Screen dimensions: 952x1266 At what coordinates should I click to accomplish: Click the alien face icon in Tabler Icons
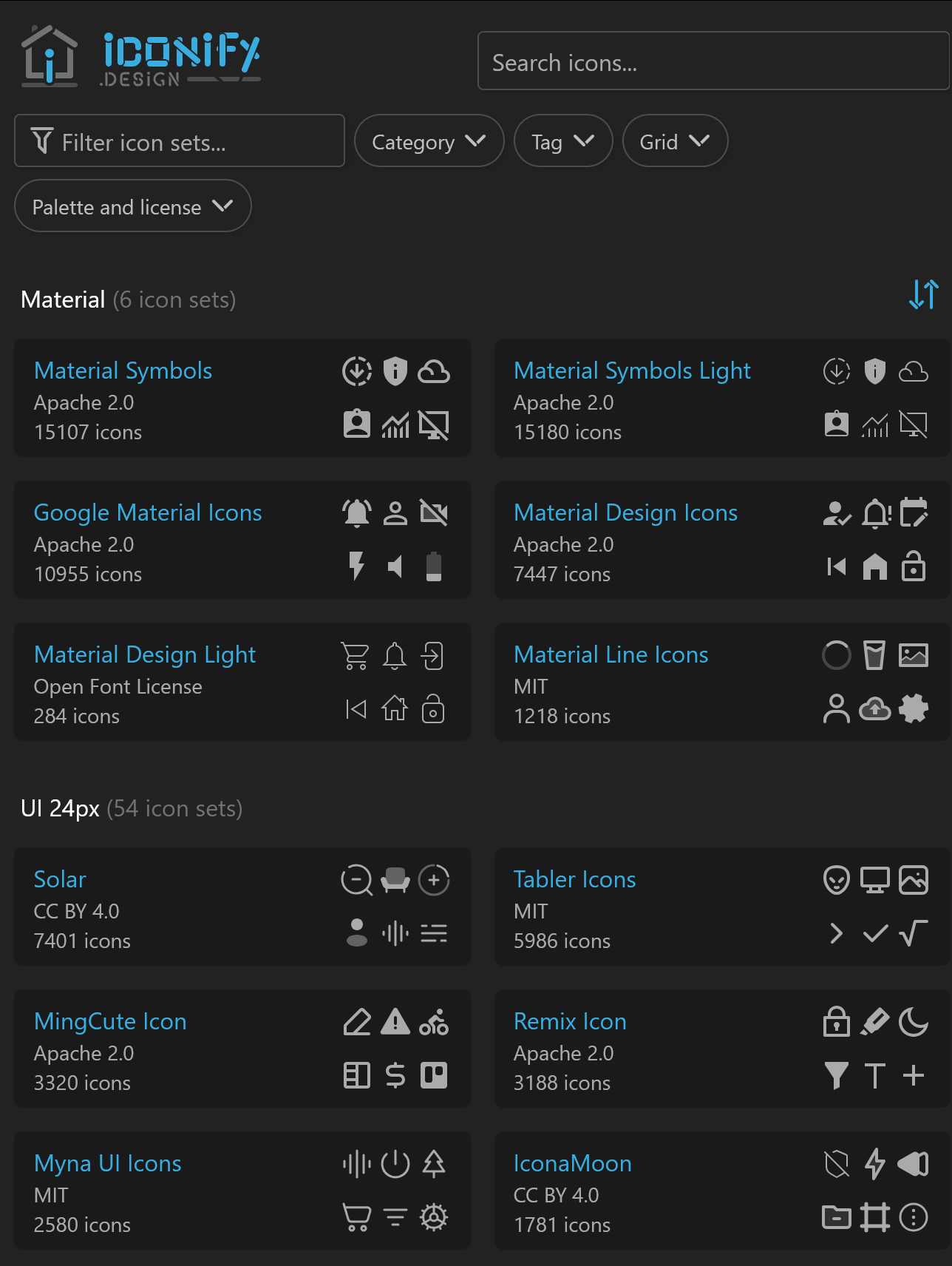click(x=836, y=880)
